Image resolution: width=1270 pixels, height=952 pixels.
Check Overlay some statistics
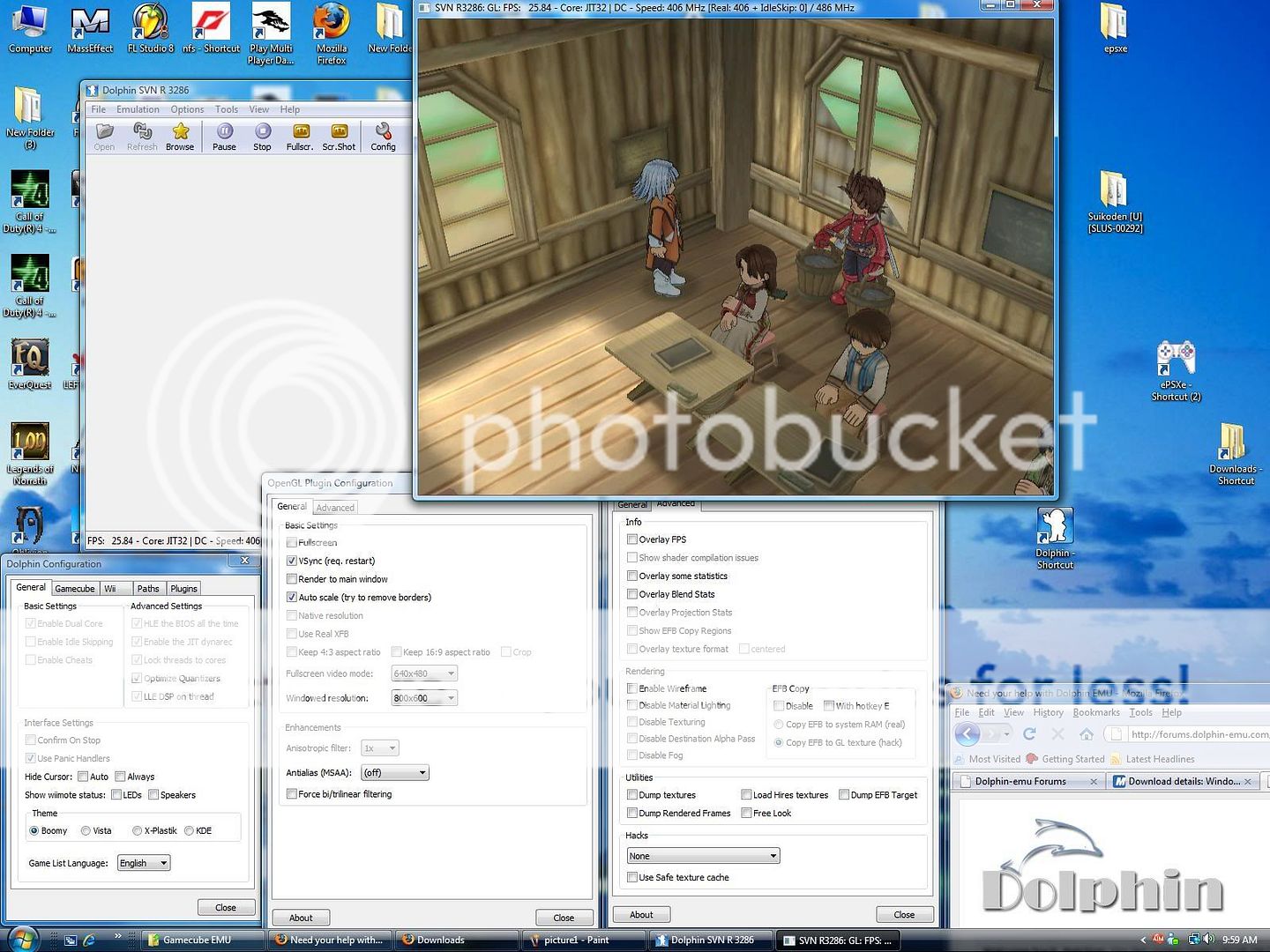click(632, 576)
